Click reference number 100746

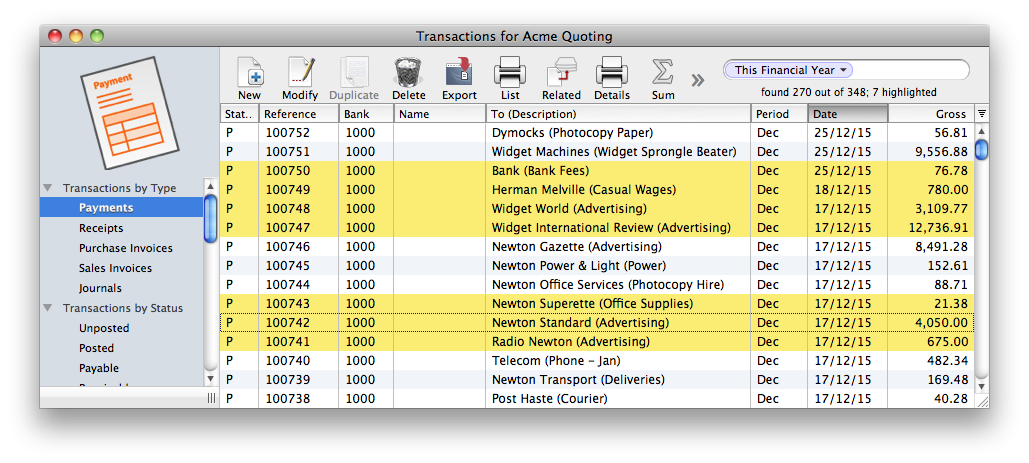pos(287,247)
